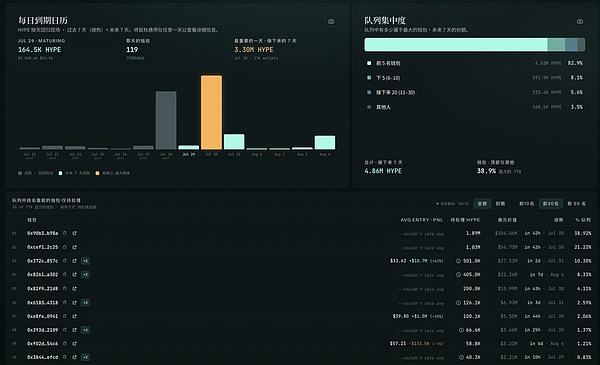600x365 pixels.
Task: Open external link for wallet 0xe8fe..0941
Action: coord(74,316)
